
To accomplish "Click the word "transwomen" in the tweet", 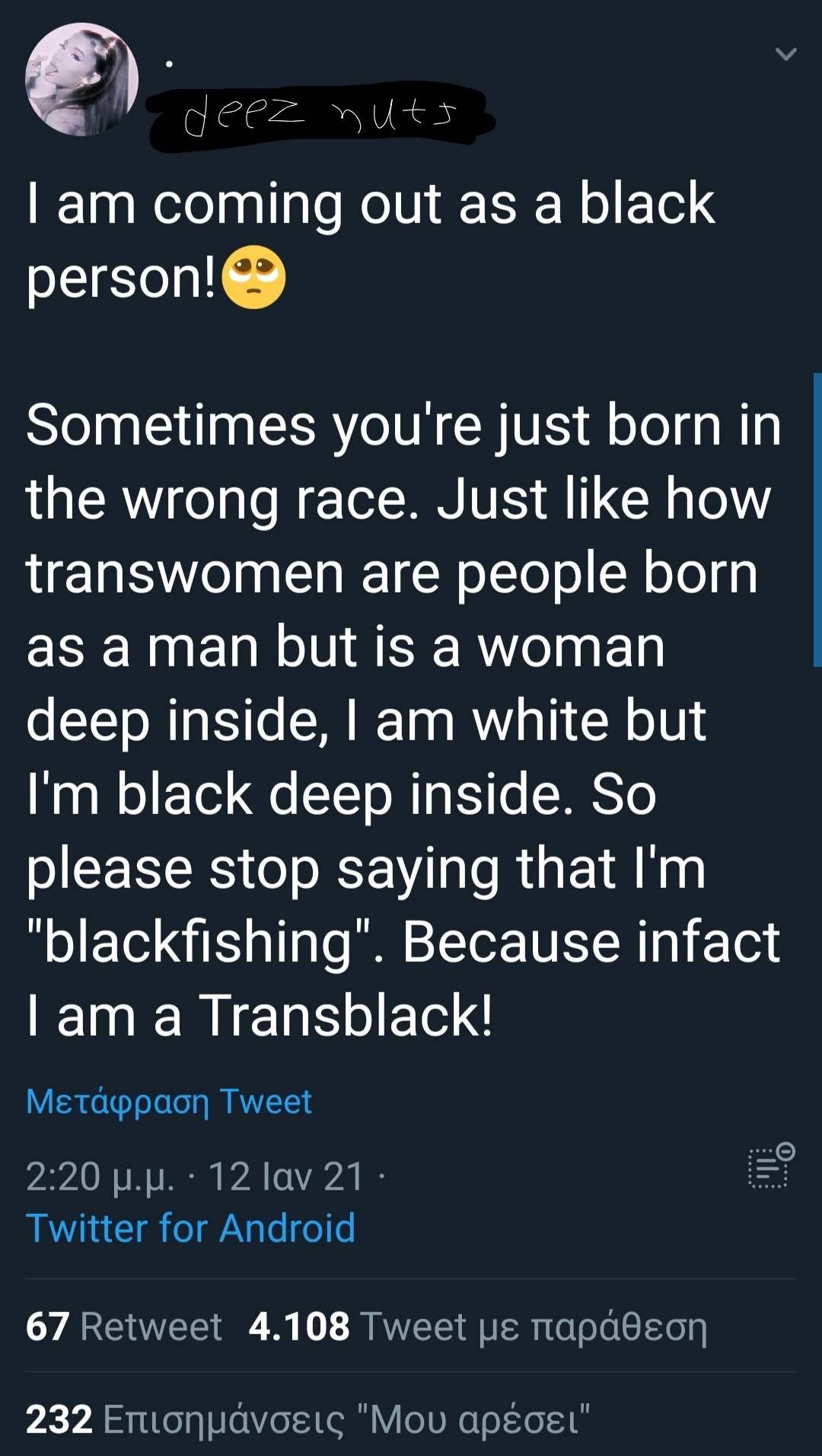I will [185, 573].
